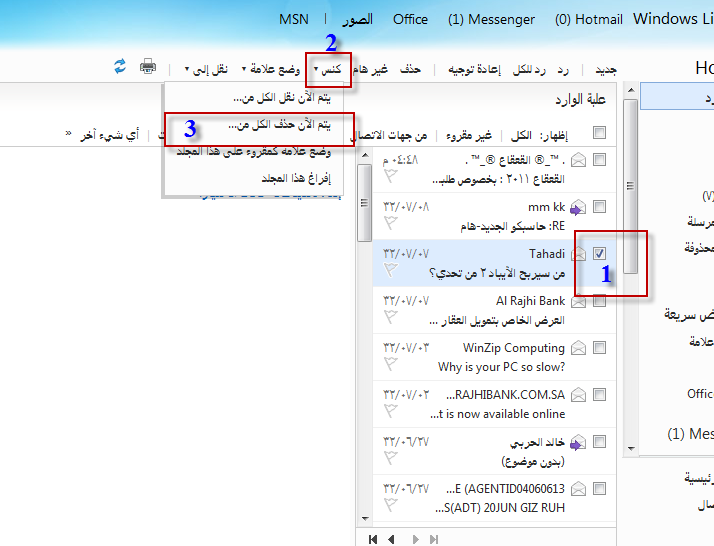Open (0) Hotmail link in header
Screen dimensions: 714x546
coord(588,20)
